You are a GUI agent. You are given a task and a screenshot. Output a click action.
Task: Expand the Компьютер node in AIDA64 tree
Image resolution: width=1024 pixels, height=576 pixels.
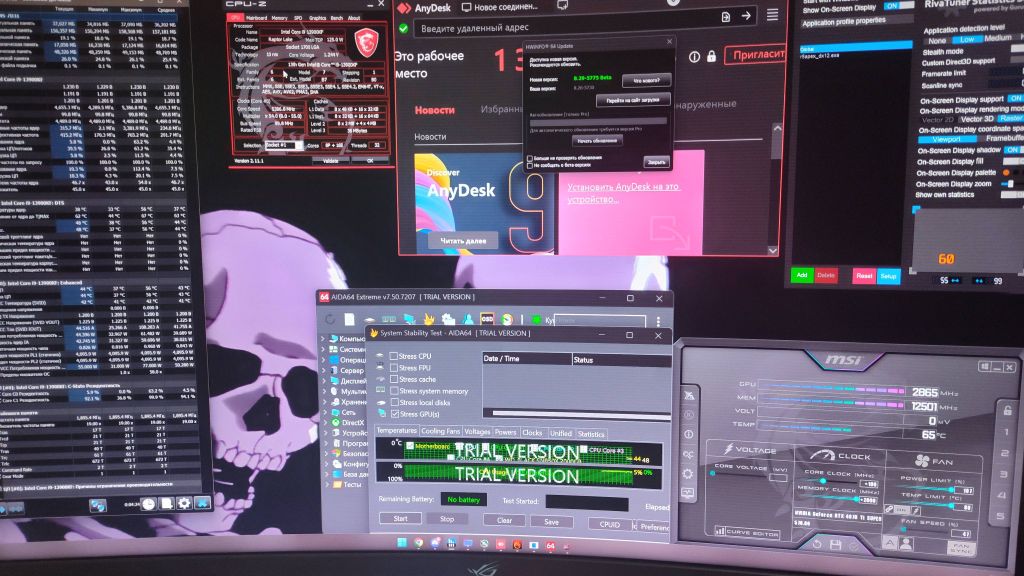(324, 339)
